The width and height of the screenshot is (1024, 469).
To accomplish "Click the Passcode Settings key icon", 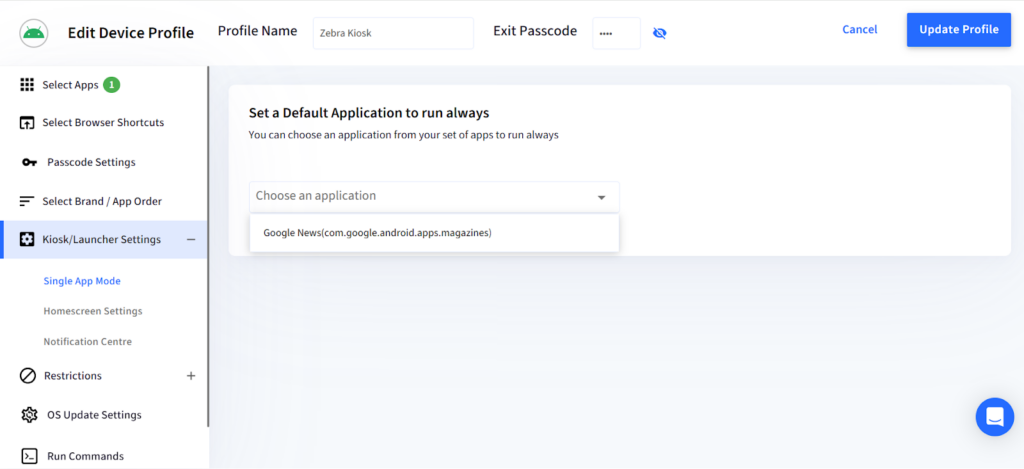I will tap(29, 162).
